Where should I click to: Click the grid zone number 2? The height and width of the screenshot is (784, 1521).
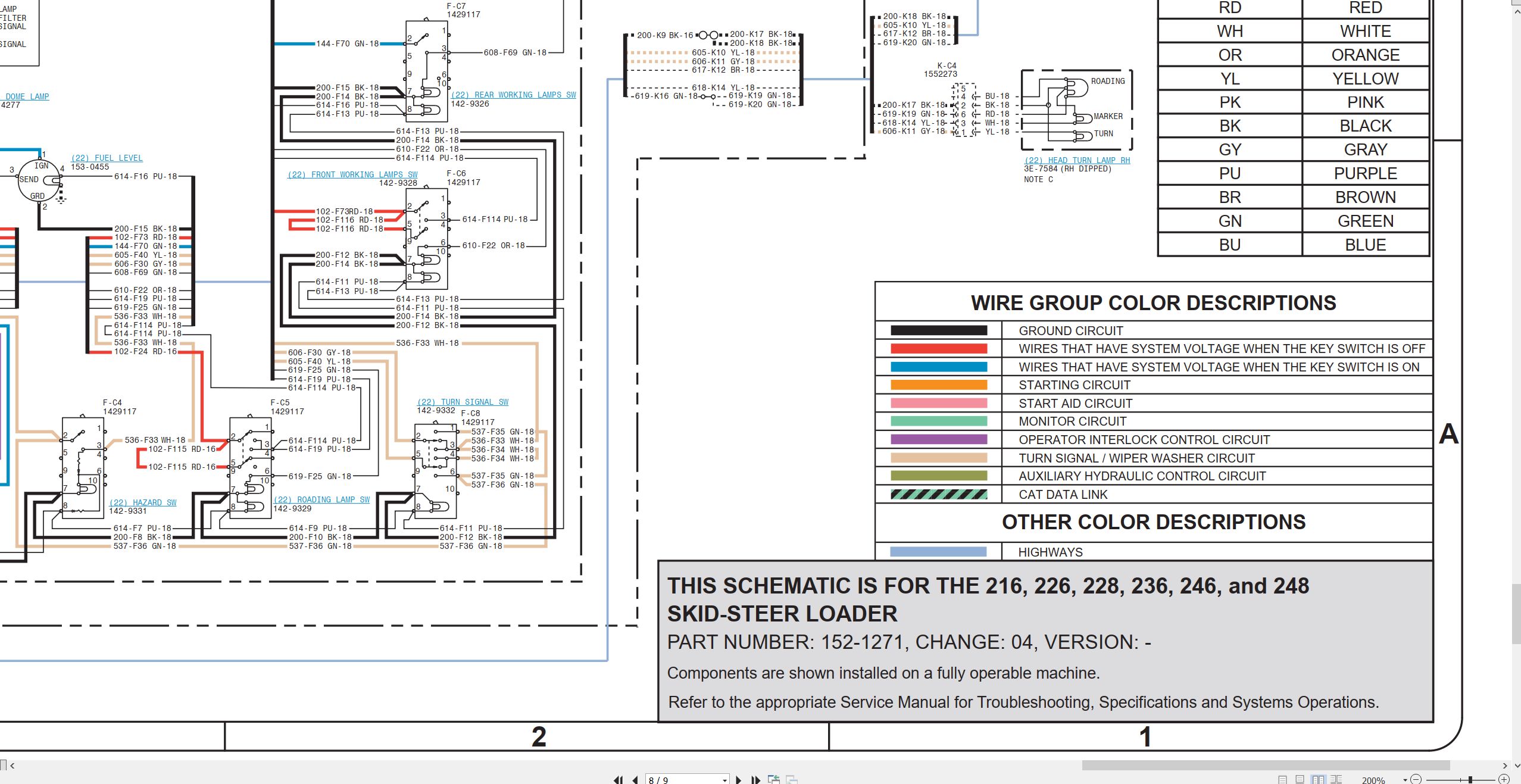[x=539, y=737]
